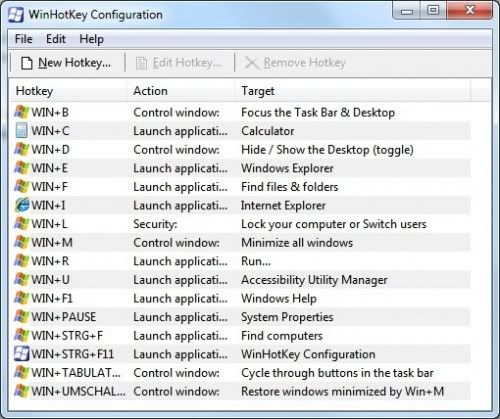Screen dimensions: 500x419
Task: Click the Windows flag icon beside WIN+B
Action: click(x=22, y=112)
